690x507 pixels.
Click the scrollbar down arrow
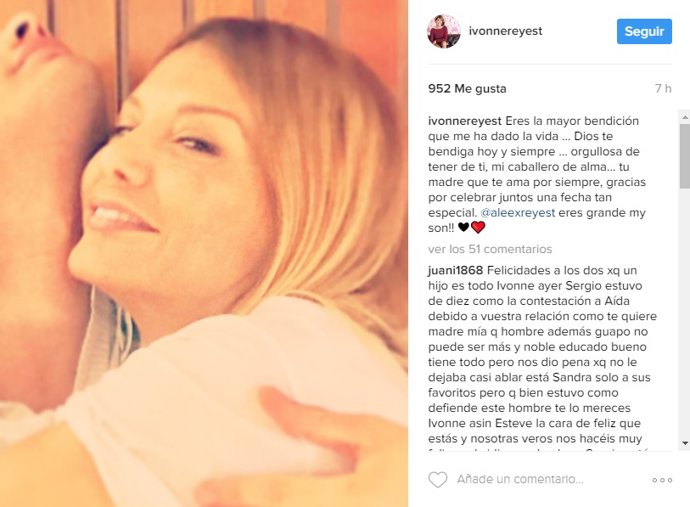coord(685,443)
